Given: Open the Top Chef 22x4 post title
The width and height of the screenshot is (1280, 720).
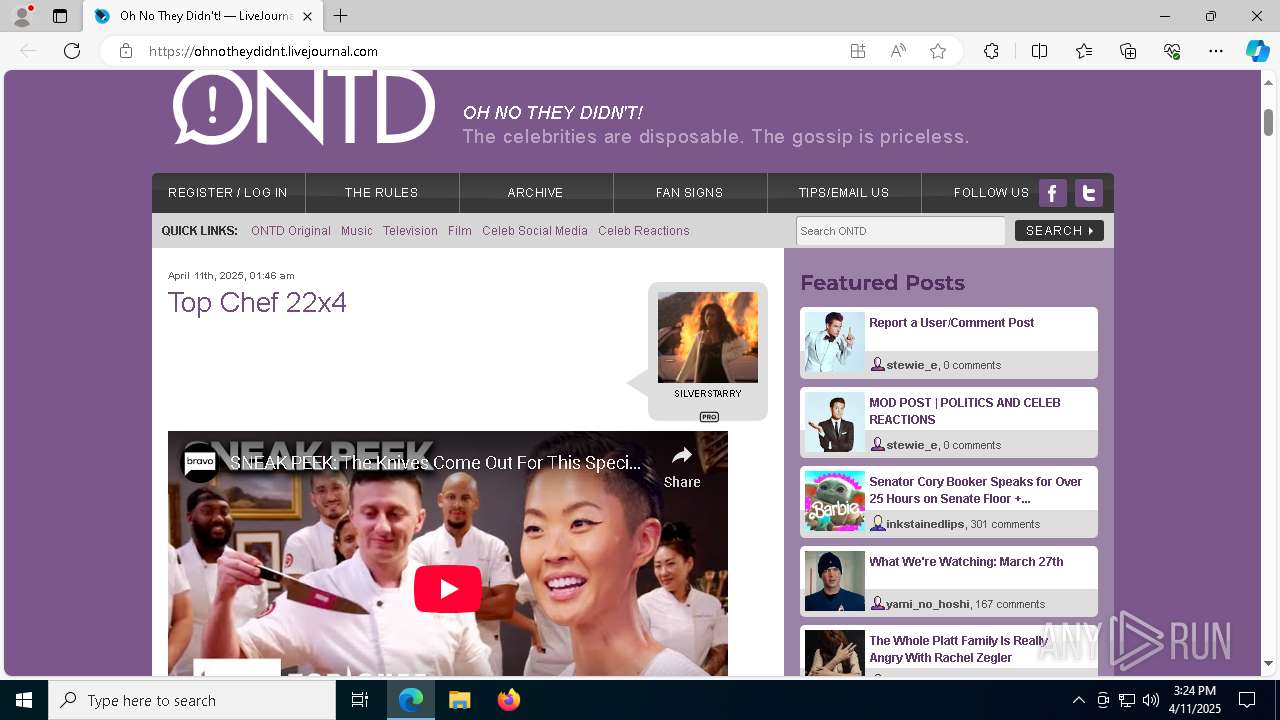Looking at the screenshot, I should (x=257, y=302).
